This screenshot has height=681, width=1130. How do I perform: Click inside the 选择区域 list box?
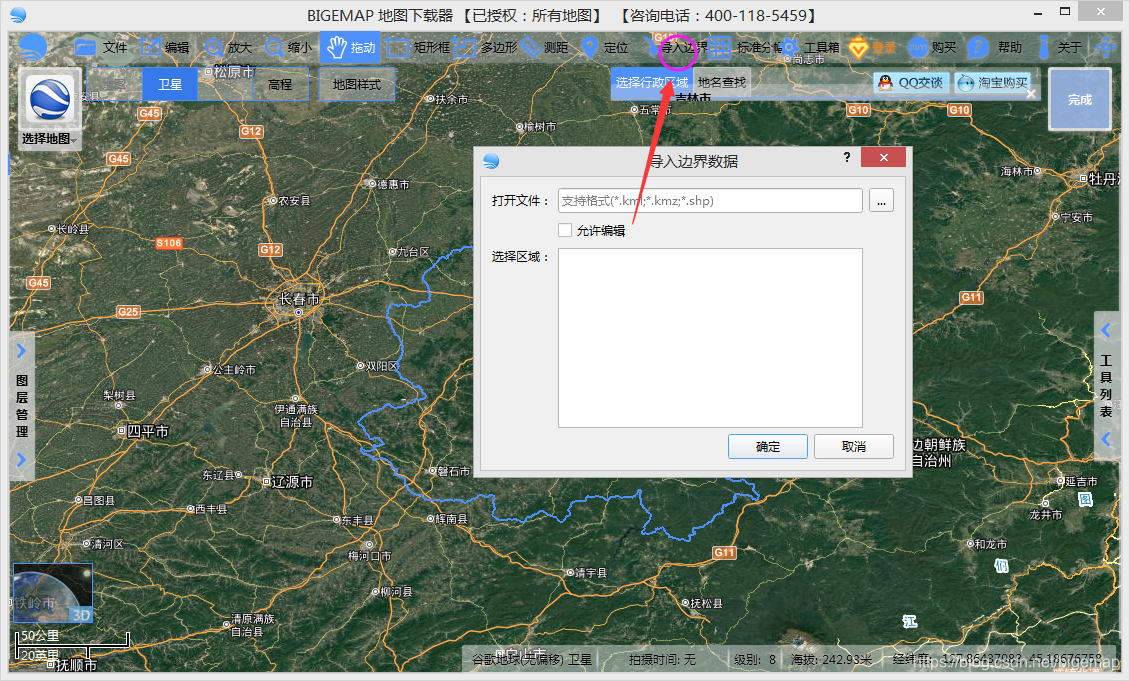click(710, 338)
